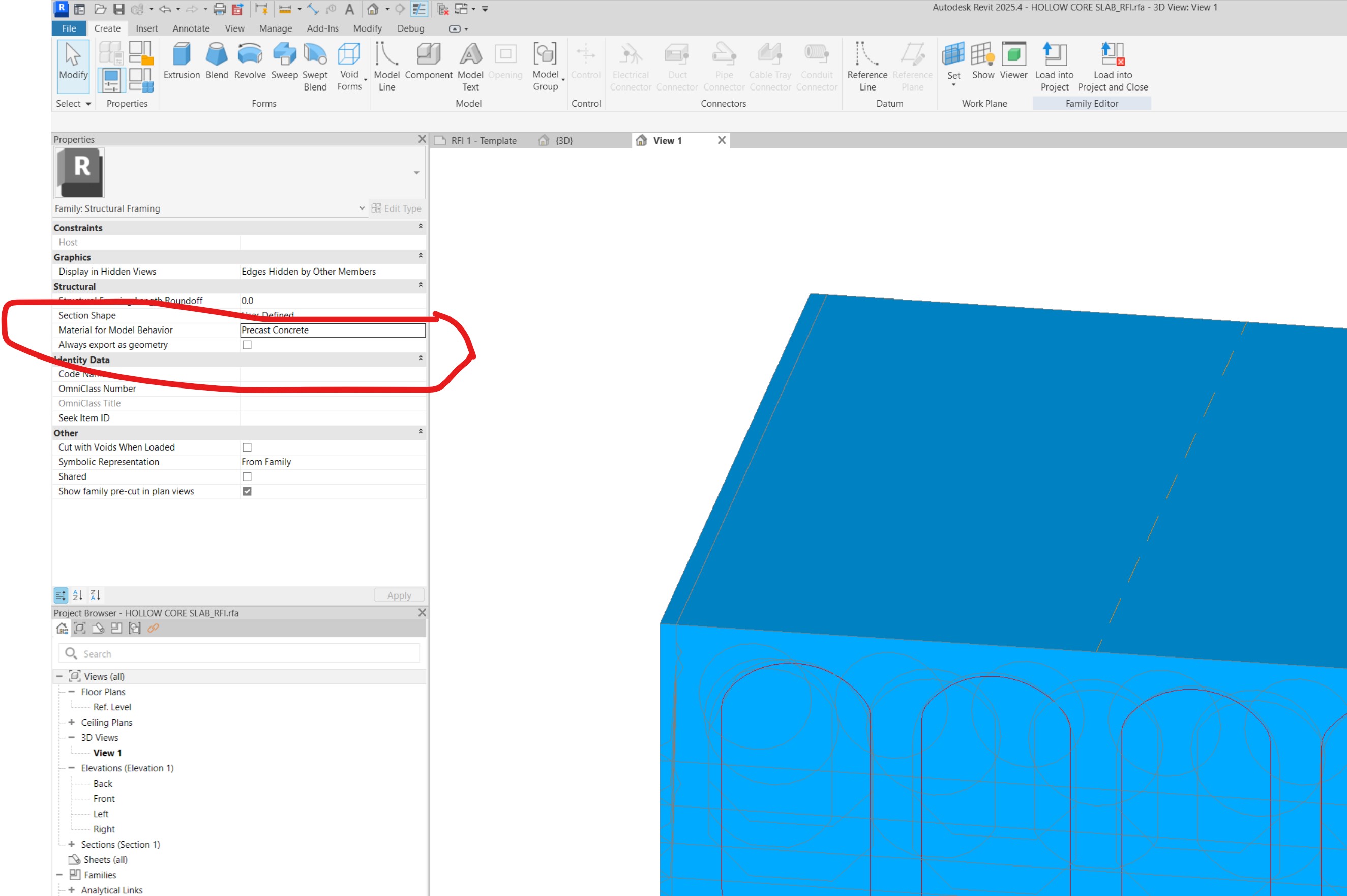The width and height of the screenshot is (1347, 896).
Task: Enable Always export as geometry
Action: [x=247, y=345]
